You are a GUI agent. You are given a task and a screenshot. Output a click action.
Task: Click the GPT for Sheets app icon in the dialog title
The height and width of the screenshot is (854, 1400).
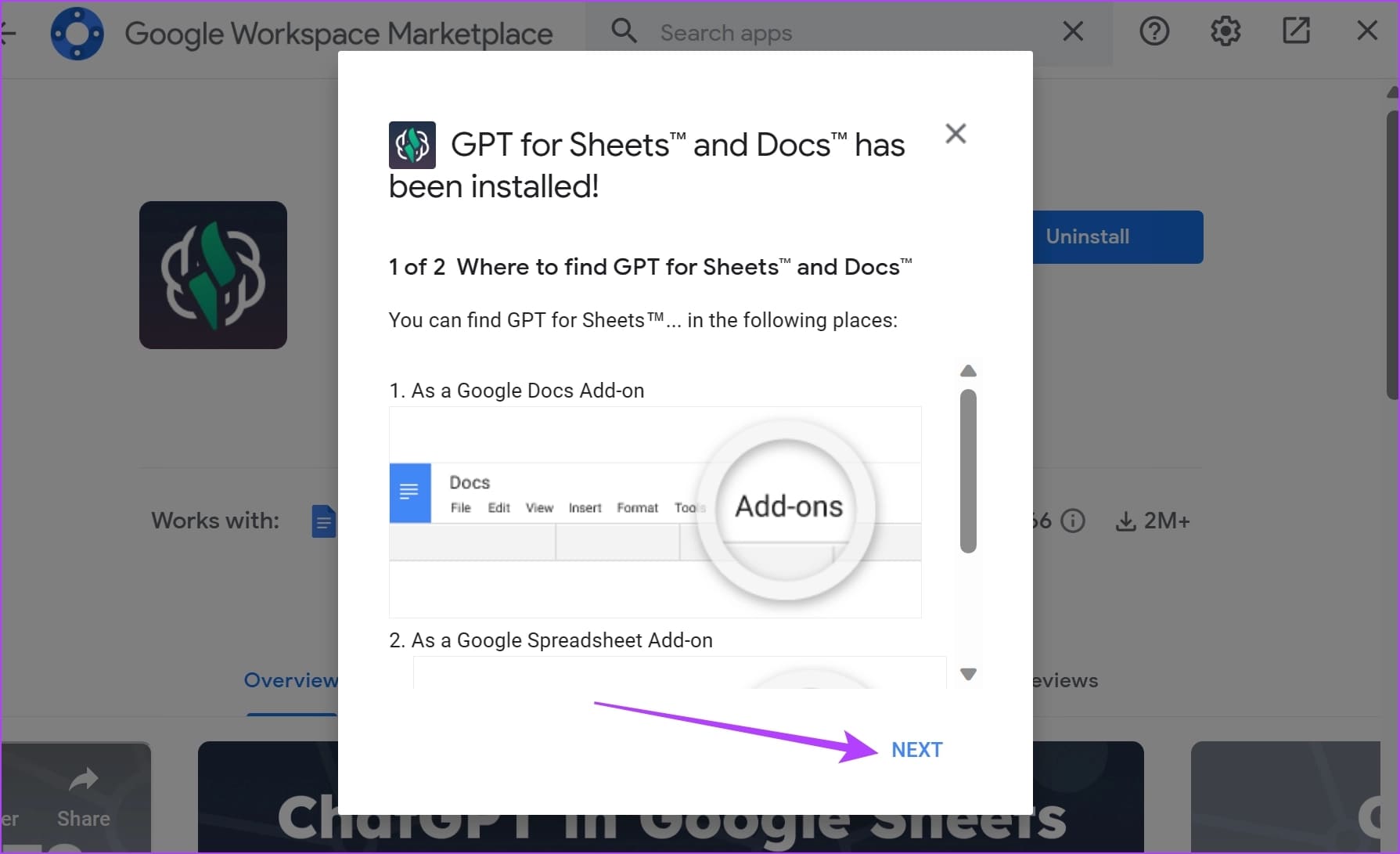point(412,145)
